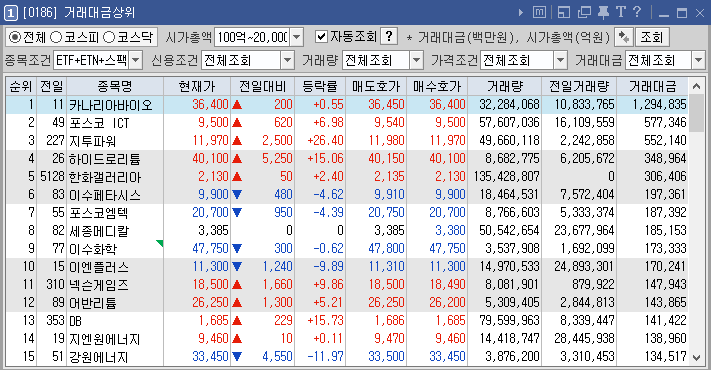Viewport: 711px width, 370px height.
Task: Sort by the 종목명 column header
Action: (x=115, y=86)
